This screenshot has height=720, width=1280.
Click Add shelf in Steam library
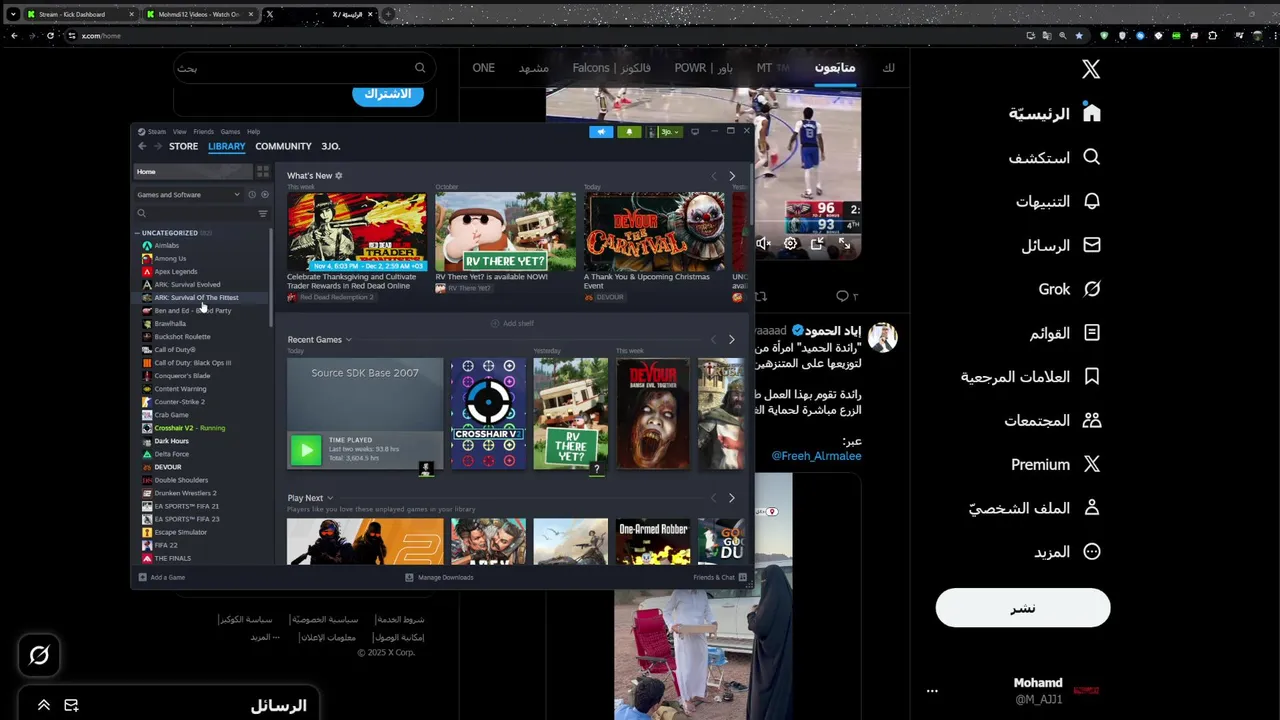click(x=512, y=324)
